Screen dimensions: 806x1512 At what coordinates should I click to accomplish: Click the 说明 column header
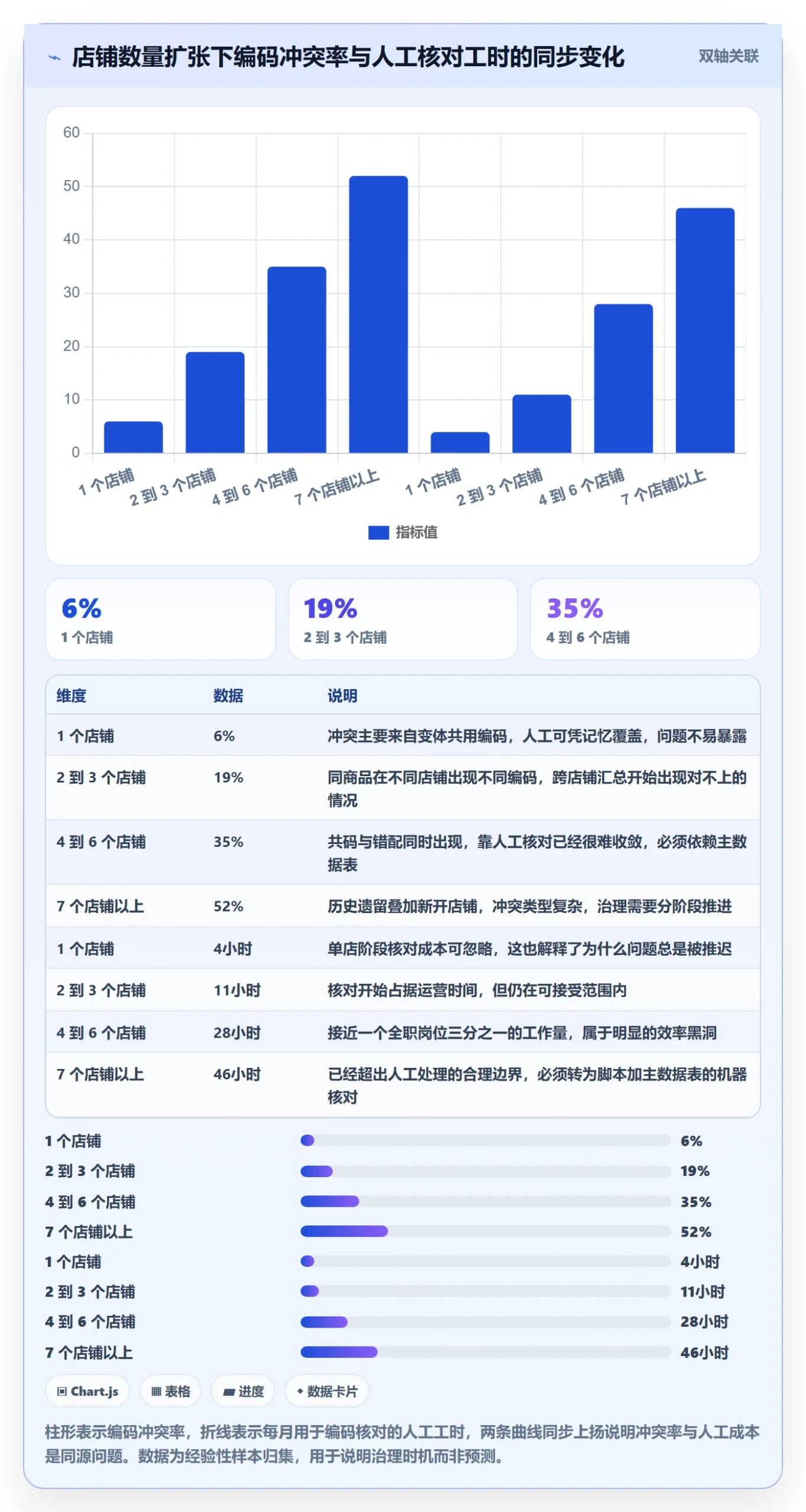(343, 695)
